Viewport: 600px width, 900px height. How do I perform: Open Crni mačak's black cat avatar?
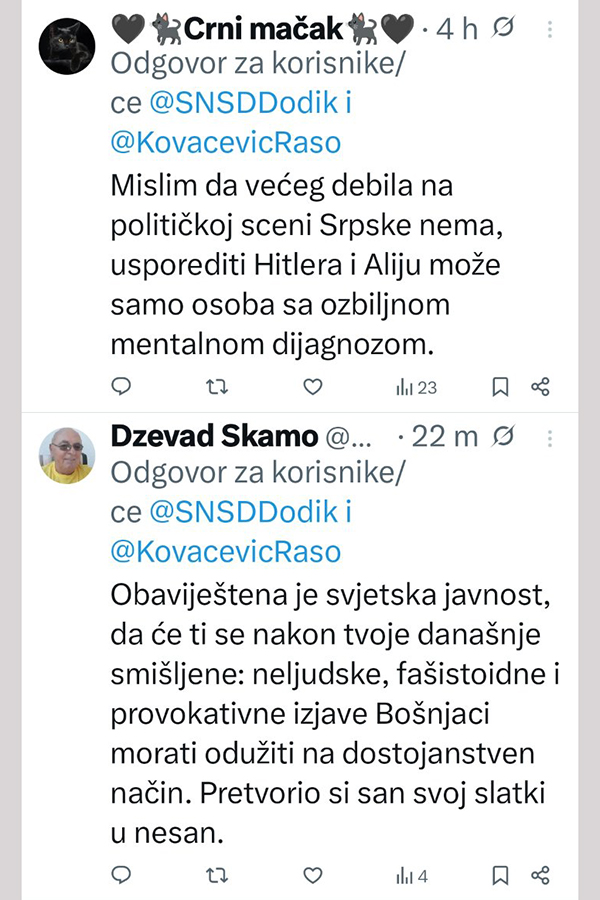point(67,45)
